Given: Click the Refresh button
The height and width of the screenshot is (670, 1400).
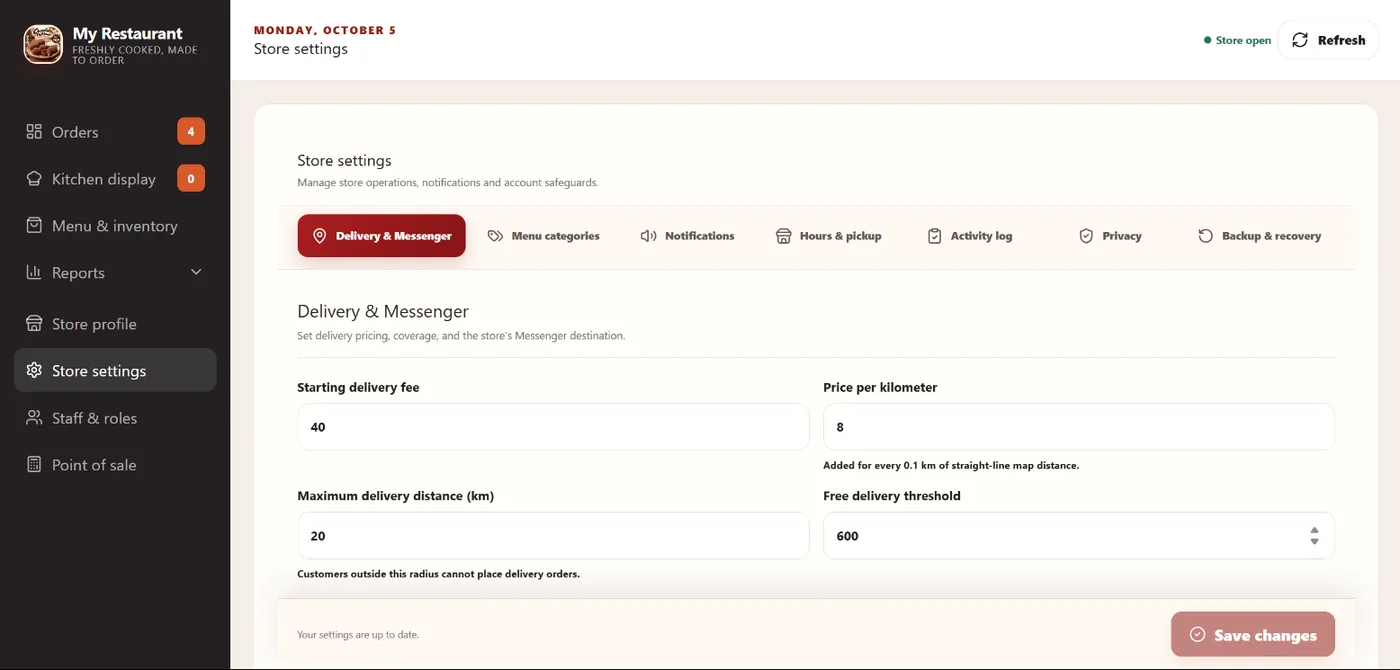Looking at the screenshot, I should [1328, 40].
